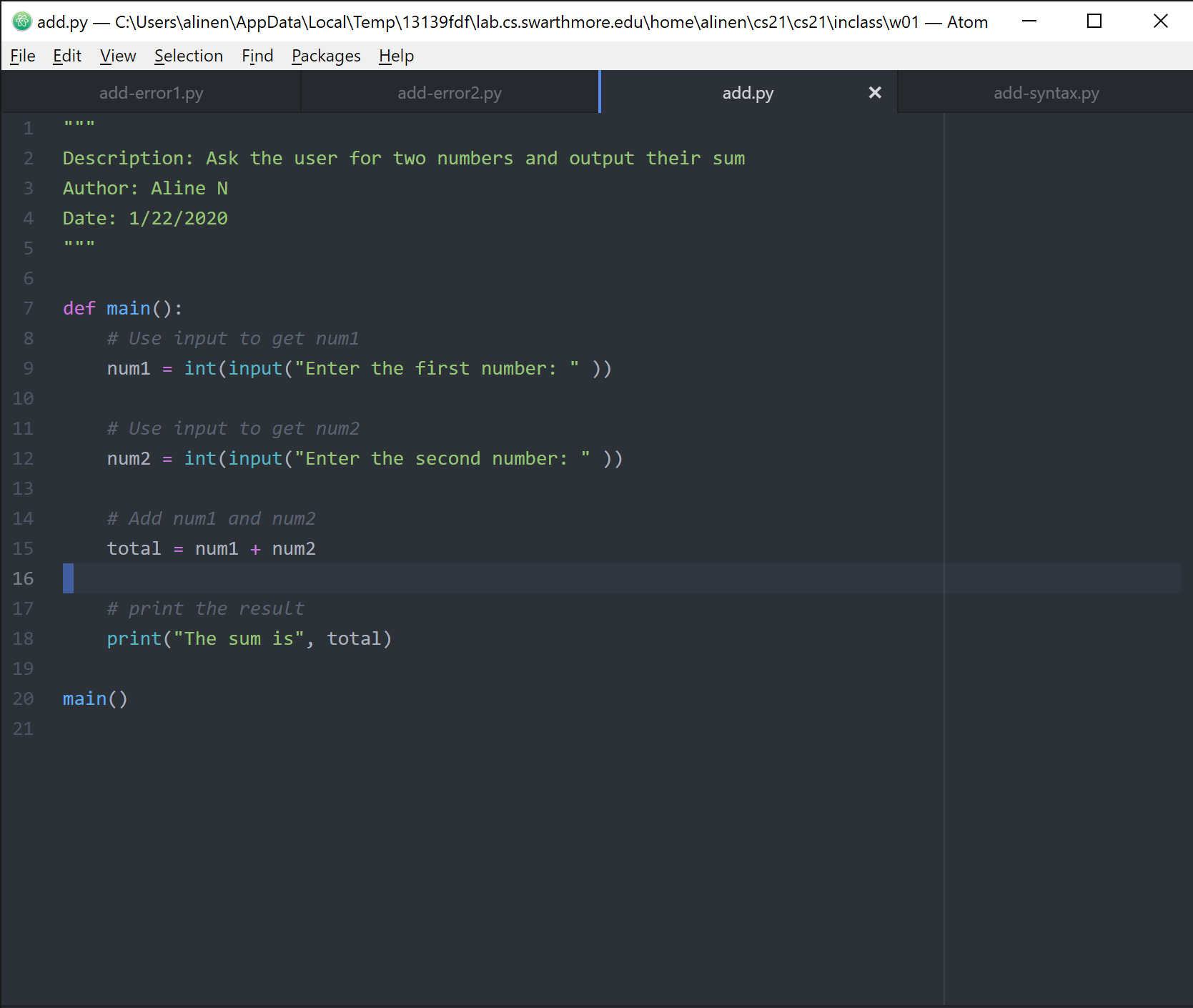The image size is (1193, 1008).
Task: Click the 'Author: Aline N' text
Action: pyautogui.click(x=145, y=189)
